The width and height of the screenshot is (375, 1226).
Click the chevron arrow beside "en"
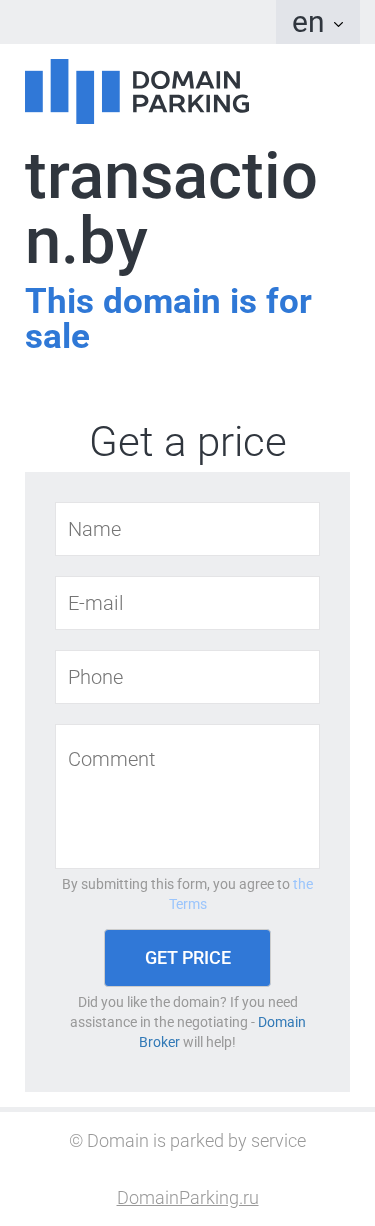point(338,24)
